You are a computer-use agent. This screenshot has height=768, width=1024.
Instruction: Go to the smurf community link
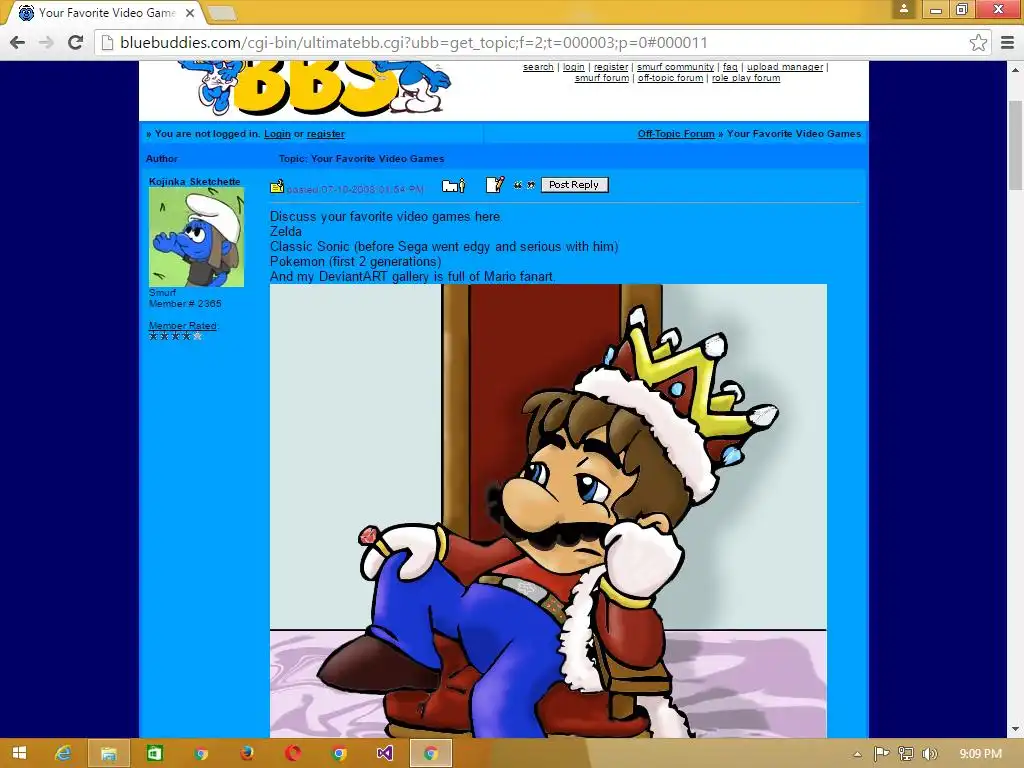tap(675, 67)
